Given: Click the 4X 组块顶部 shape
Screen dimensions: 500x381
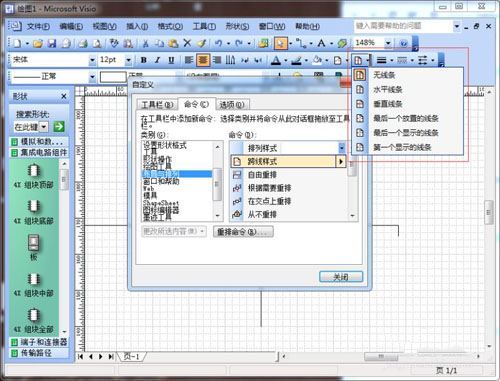Looking at the screenshot, I should point(33,176).
